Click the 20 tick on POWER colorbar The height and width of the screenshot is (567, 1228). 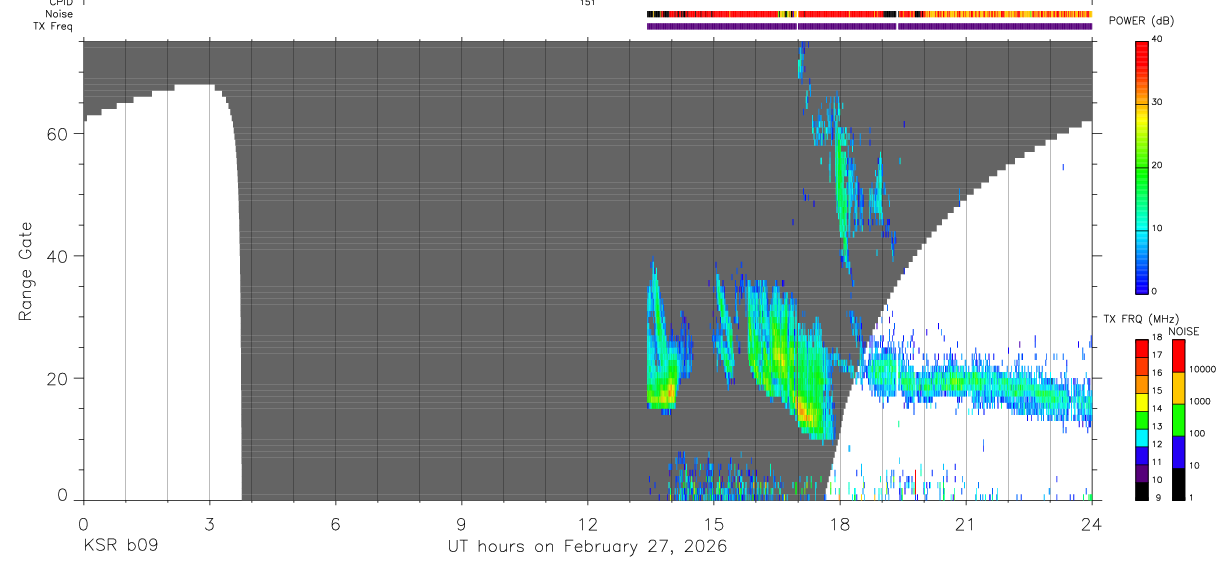(1157, 165)
